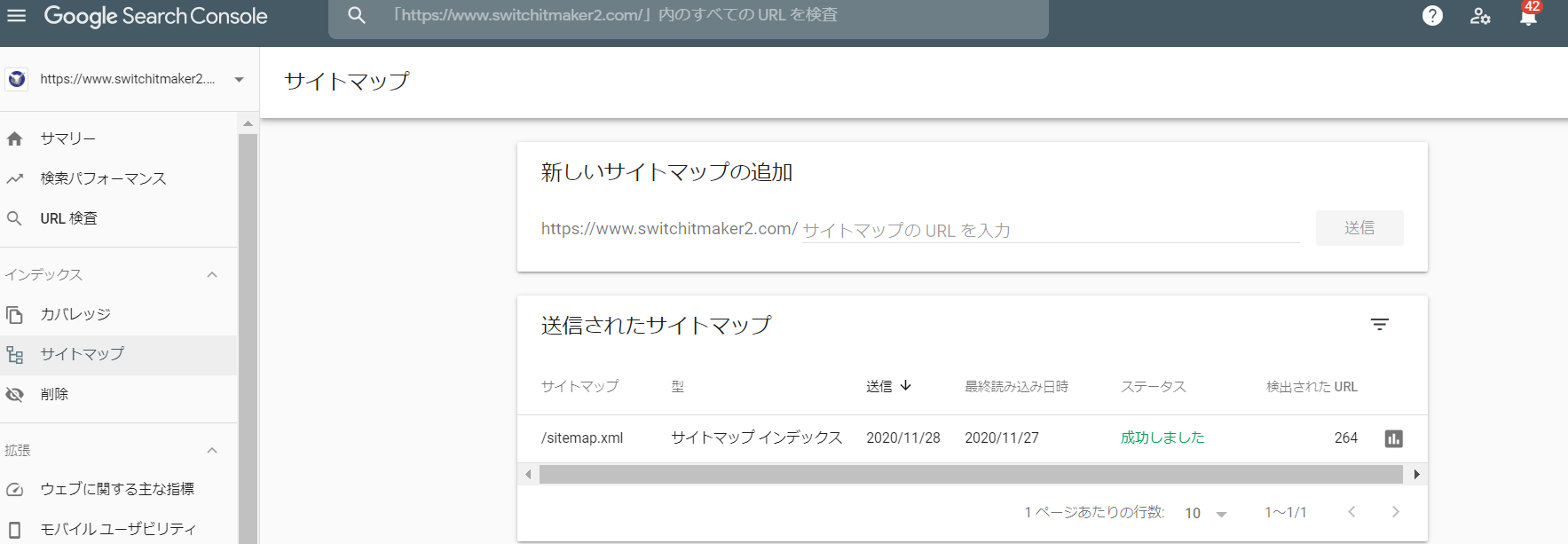Viewport: 1568px width, 544px height.
Task: Collapse the 拡張 section
Action: point(212,450)
